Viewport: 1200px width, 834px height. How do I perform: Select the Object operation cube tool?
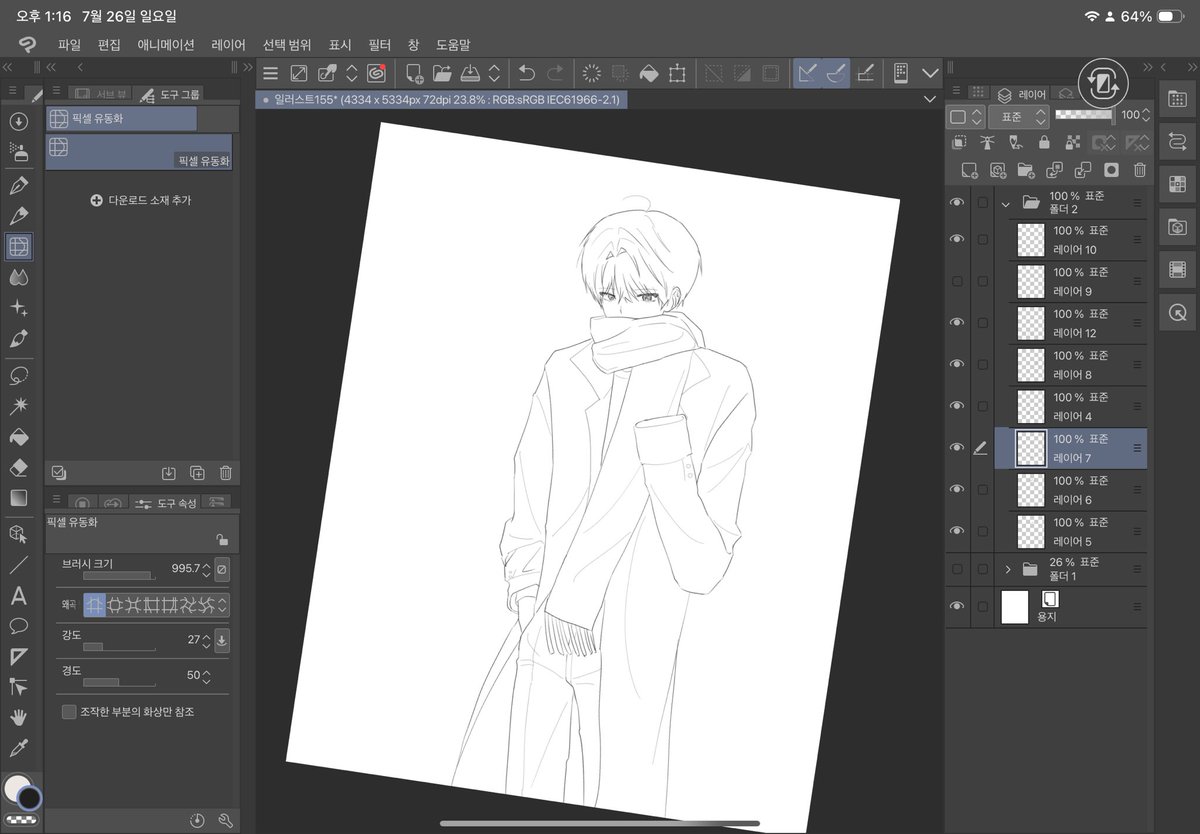click(x=18, y=534)
